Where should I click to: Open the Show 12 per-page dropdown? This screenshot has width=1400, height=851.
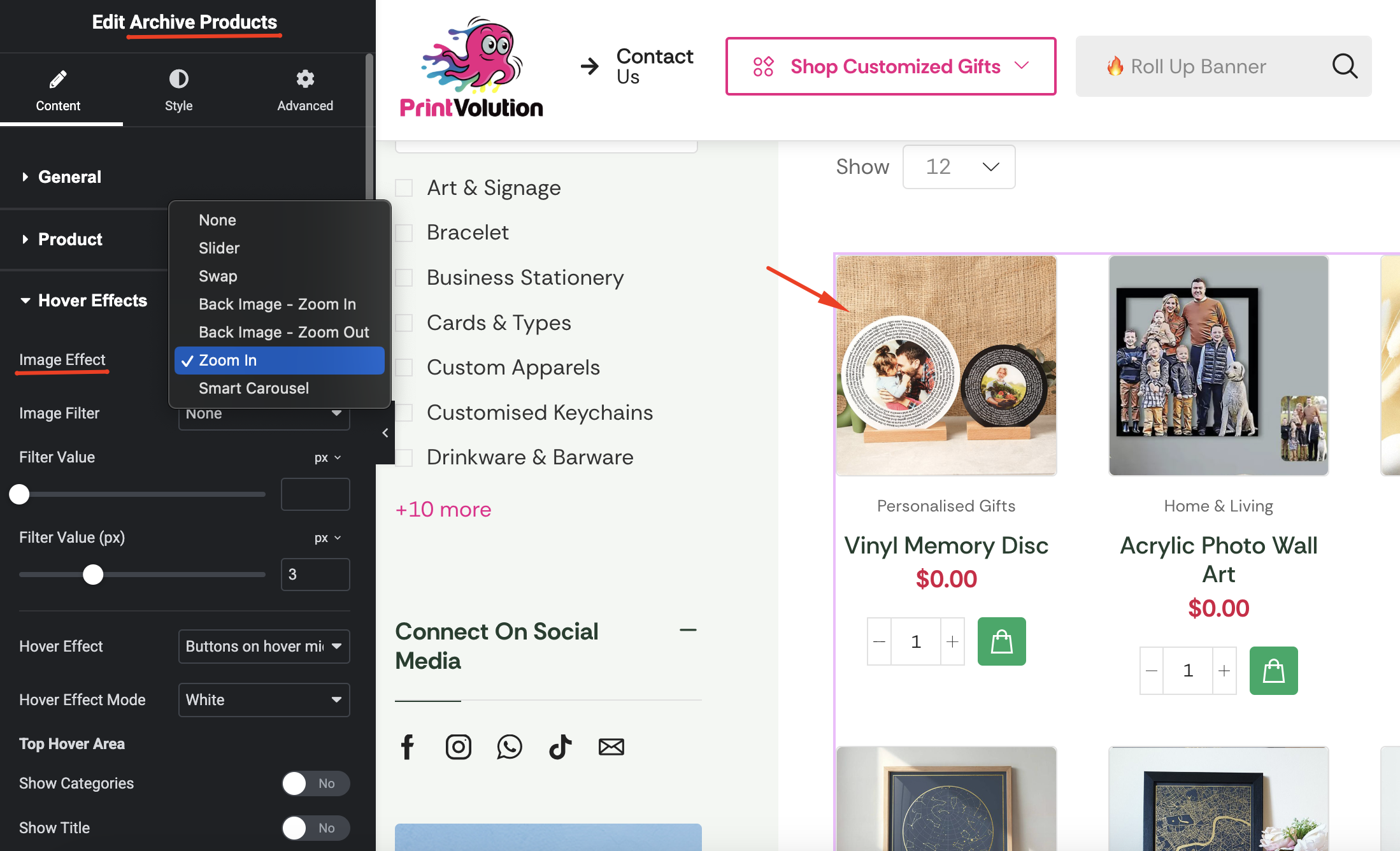click(x=959, y=167)
